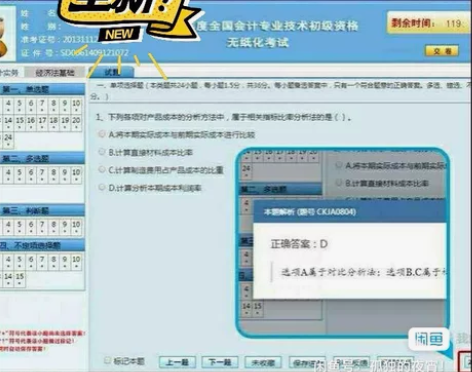Jump to question 5 in 不定项选择题 grid

(x=20, y=261)
